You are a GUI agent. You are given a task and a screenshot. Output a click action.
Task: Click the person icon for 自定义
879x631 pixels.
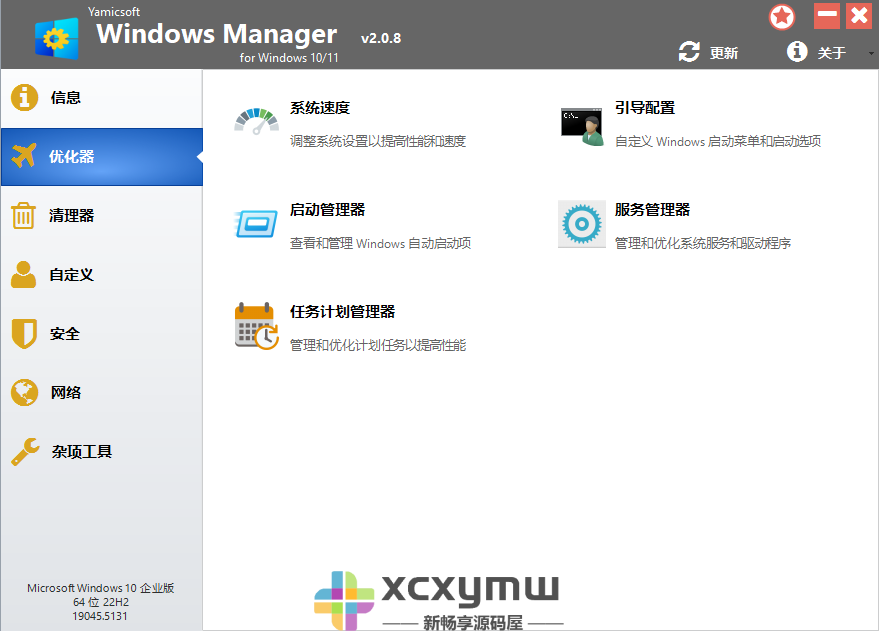click(x=24, y=275)
